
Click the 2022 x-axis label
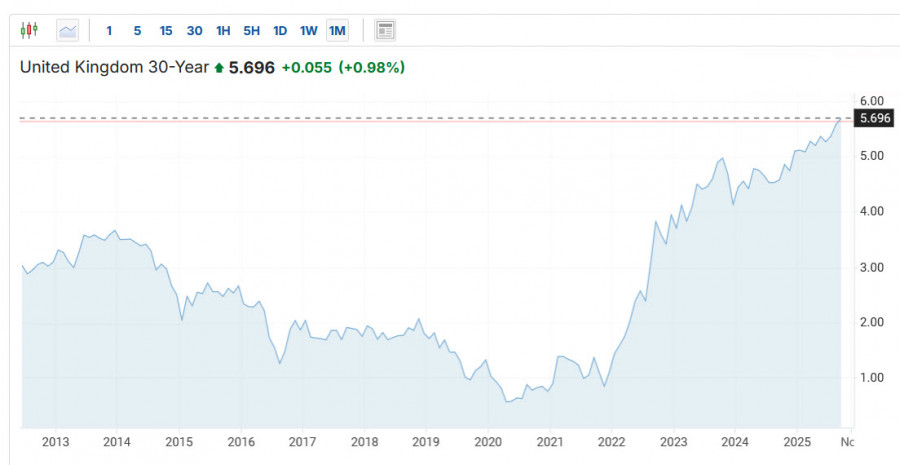pyautogui.click(x=611, y=442)
